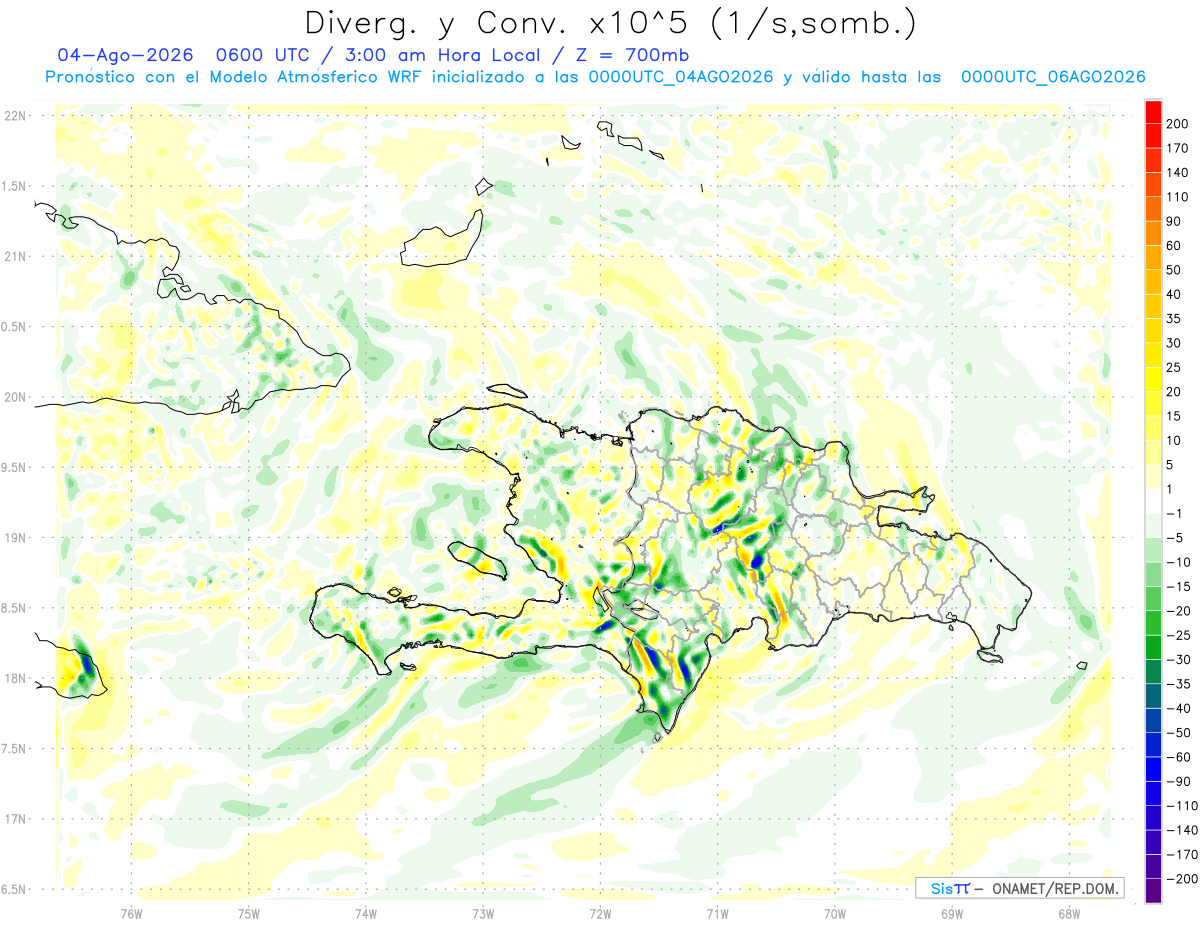Click the positive '170' colorbar label

point(1178,148)
